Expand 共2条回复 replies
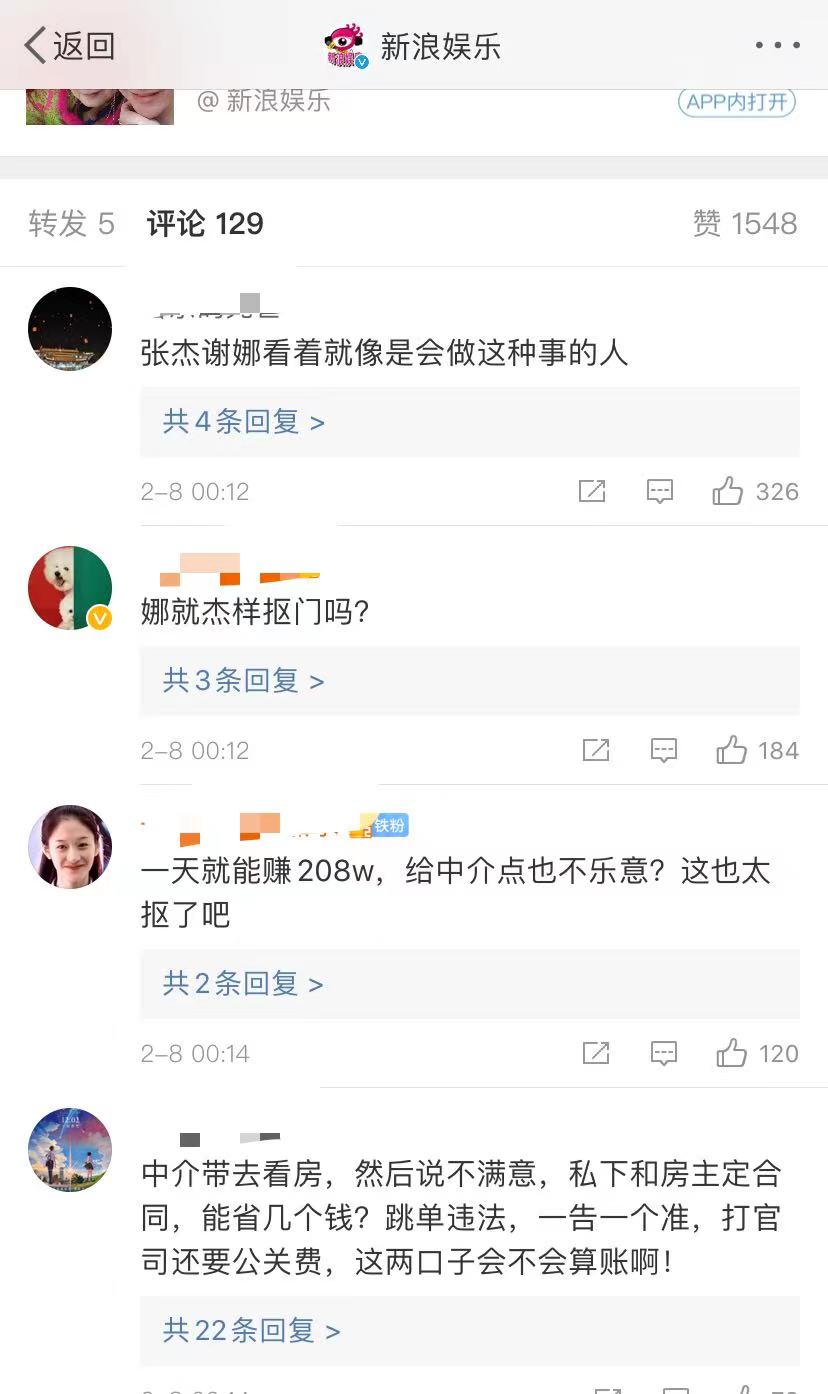Screen dimensions: 828x1394 click(x=244, y=984)
